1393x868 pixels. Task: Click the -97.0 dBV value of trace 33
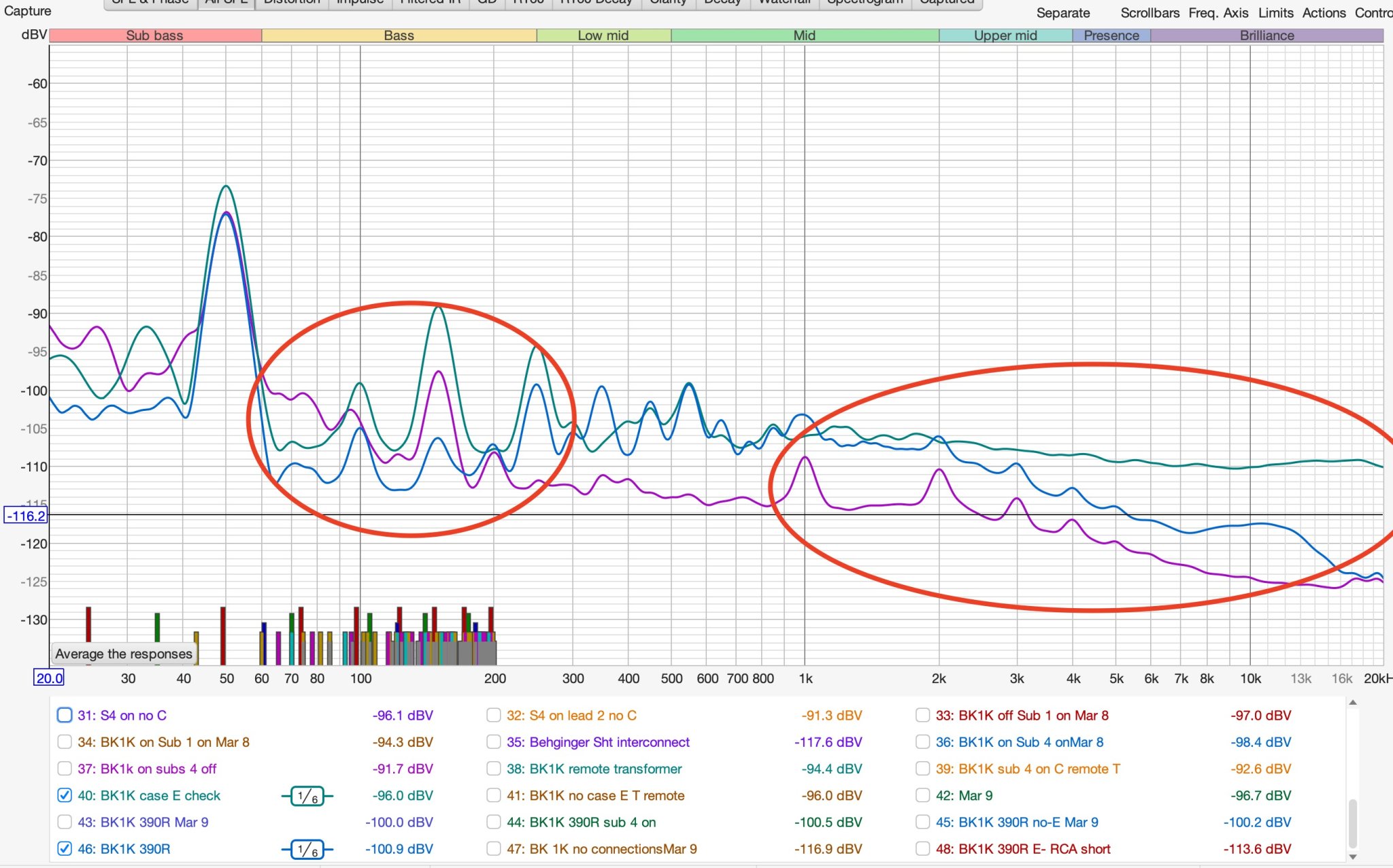pos(1260,715)
